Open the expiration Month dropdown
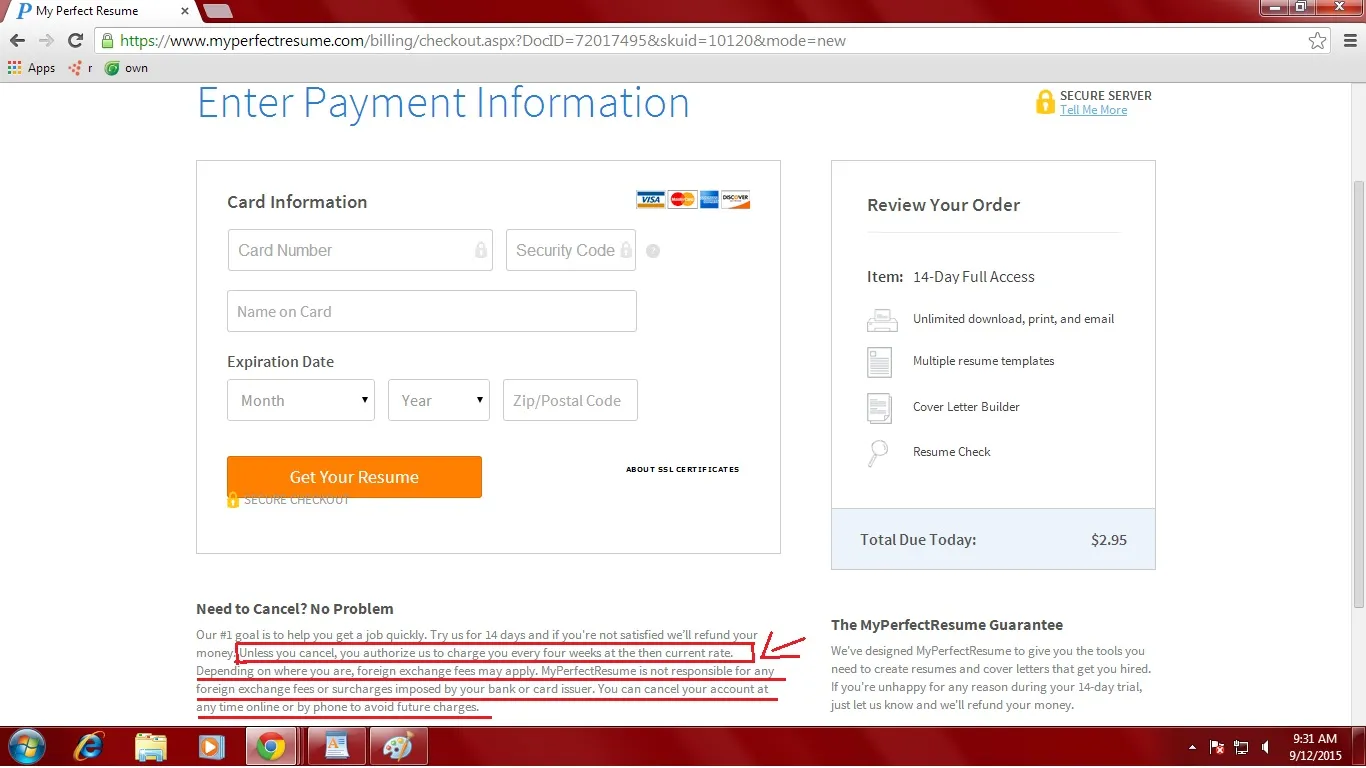Screen dimensions: 1366x768 tap(301, 400)
